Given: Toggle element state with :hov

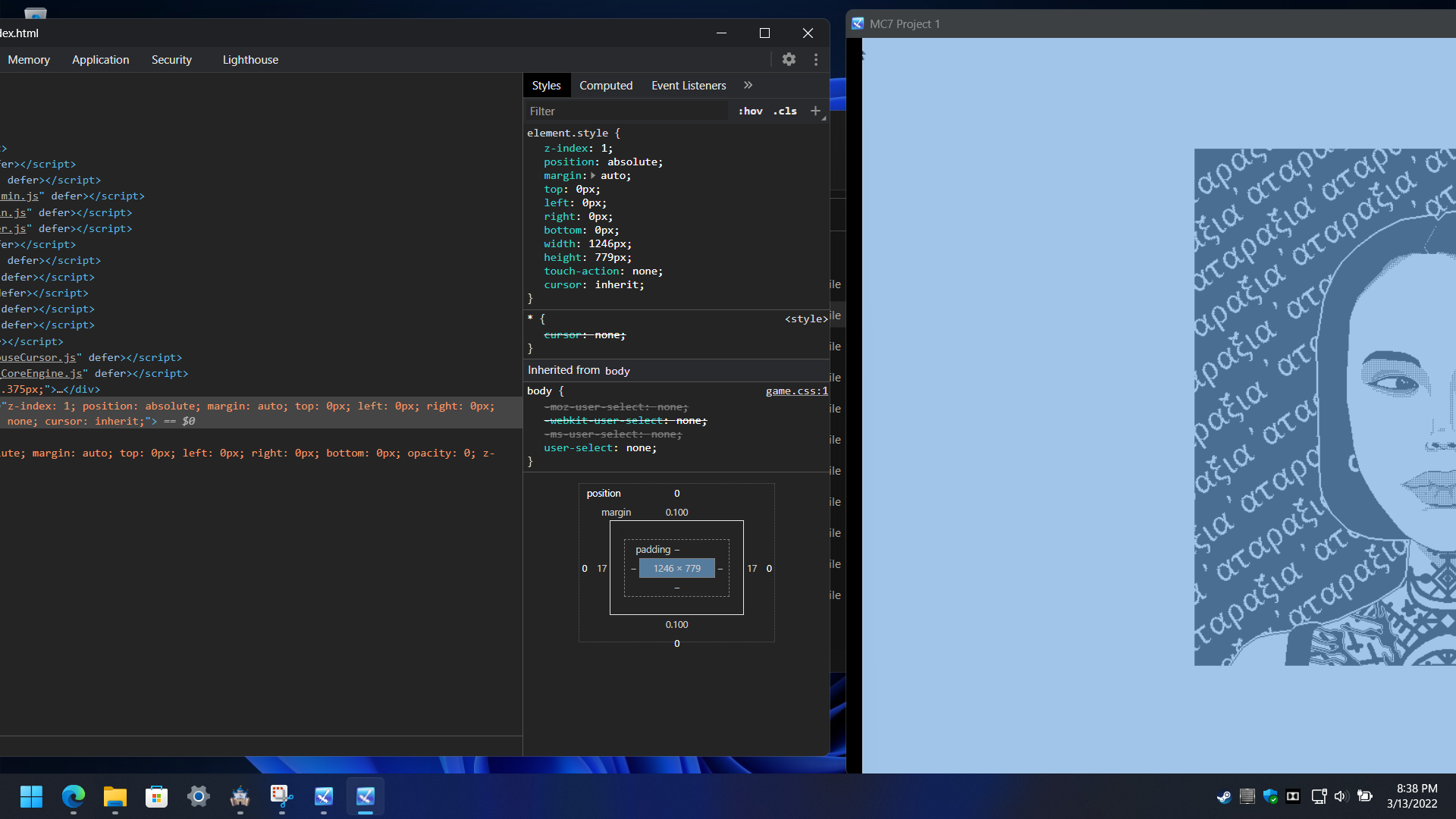Looking at the screenshot, I should coord(750,111).
